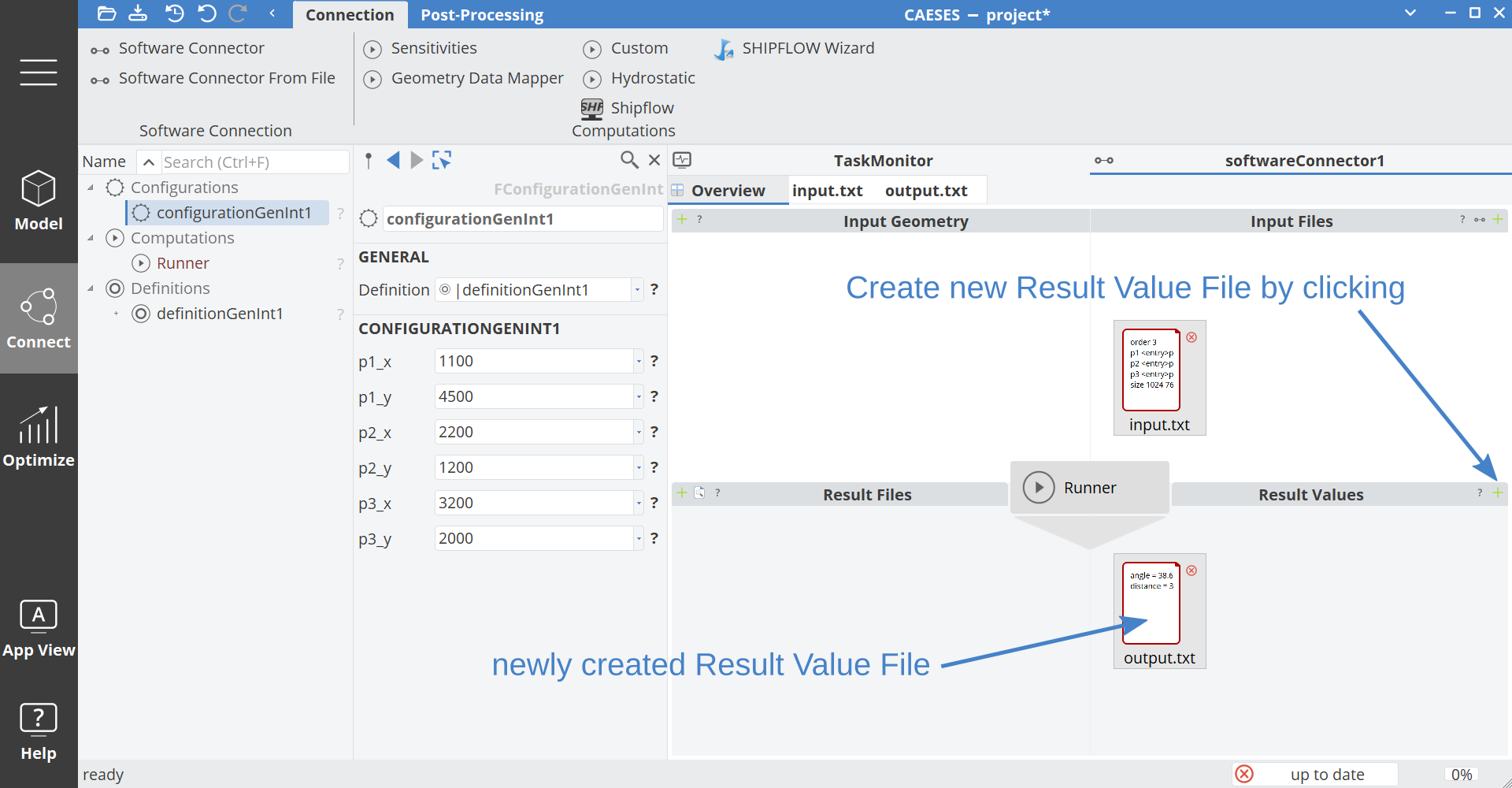The width and height of the screenshot is (1512, 788).
Task: Add a new Input File
Action: click(1498, 220)
